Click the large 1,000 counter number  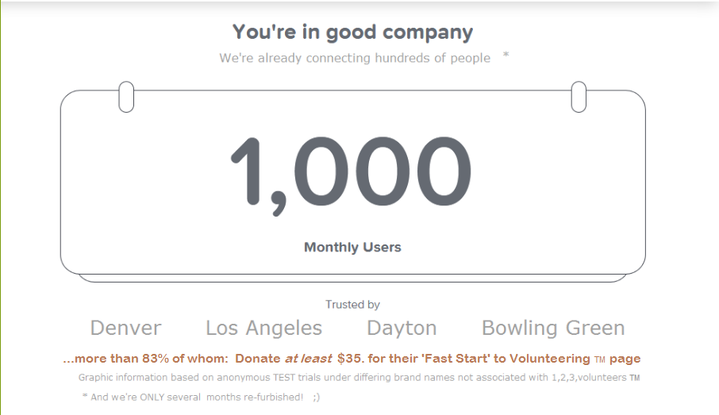pyautogui.click(x=351, y=175)
